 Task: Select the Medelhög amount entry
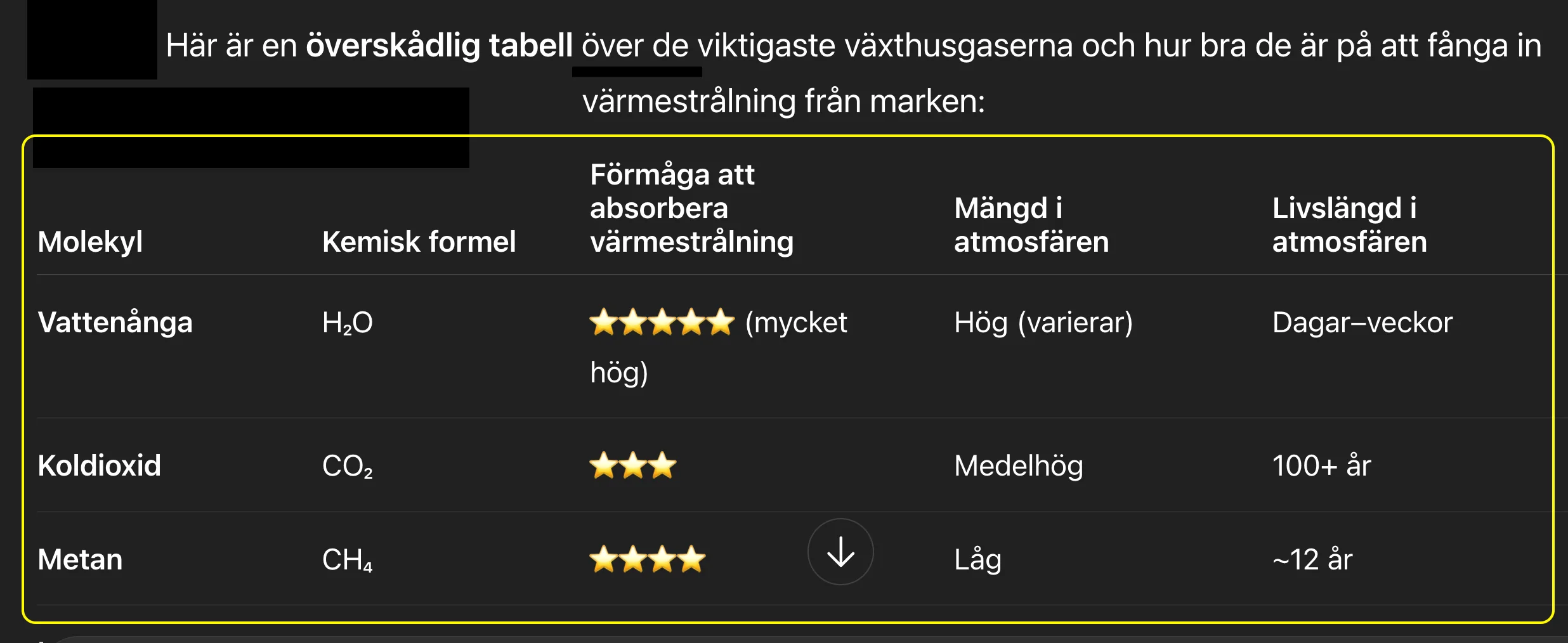pos(1019,465)
